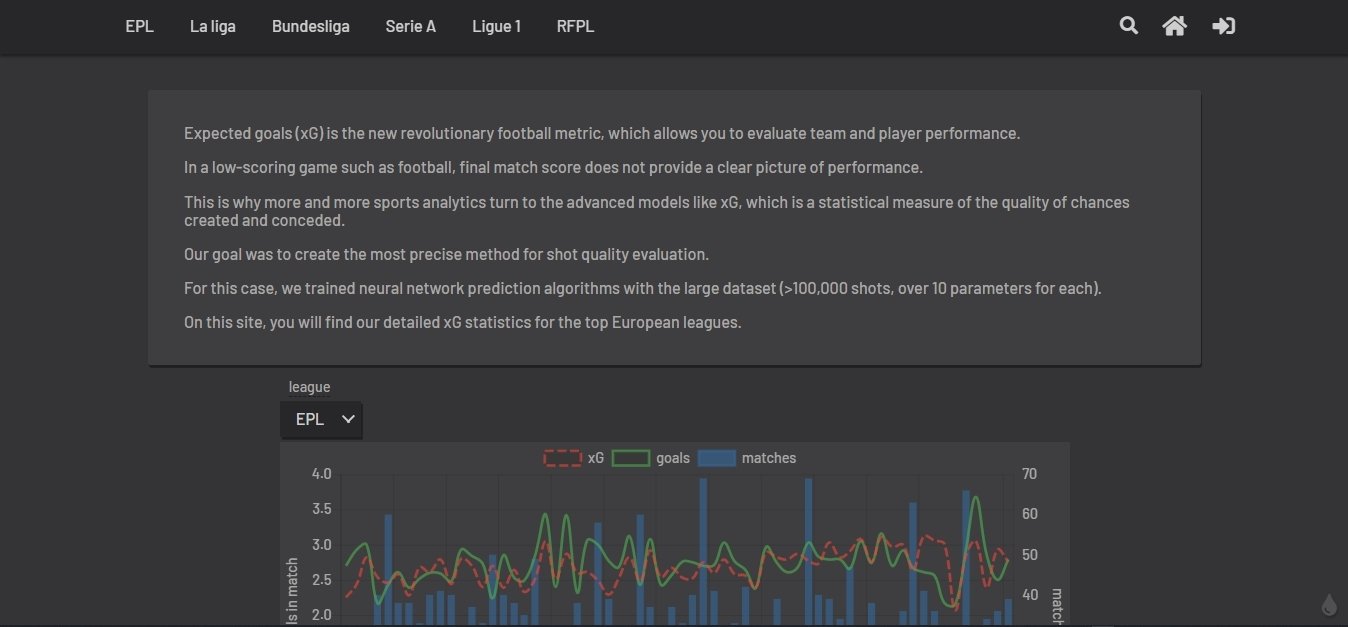This screenshot has height=627, width=1348.
Task: Open the search icon in the header
Action: pyautogui.click(x=1128, y=26)
